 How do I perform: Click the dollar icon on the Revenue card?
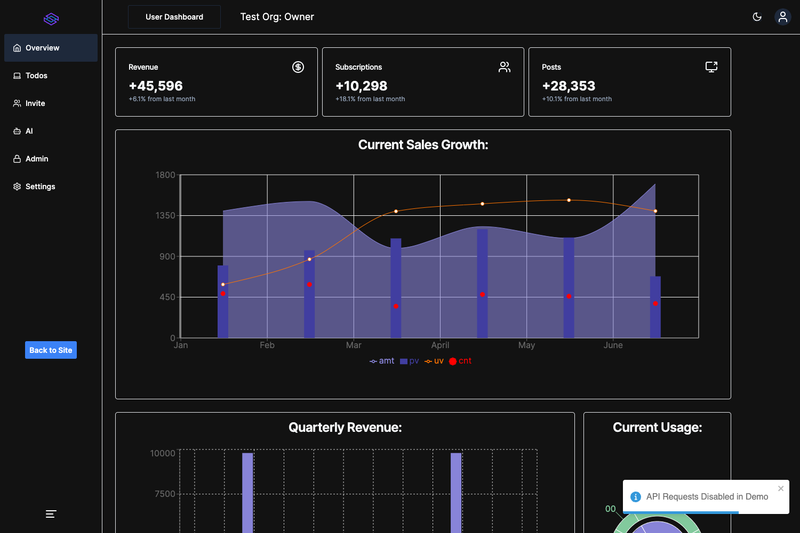coord(298,67)
